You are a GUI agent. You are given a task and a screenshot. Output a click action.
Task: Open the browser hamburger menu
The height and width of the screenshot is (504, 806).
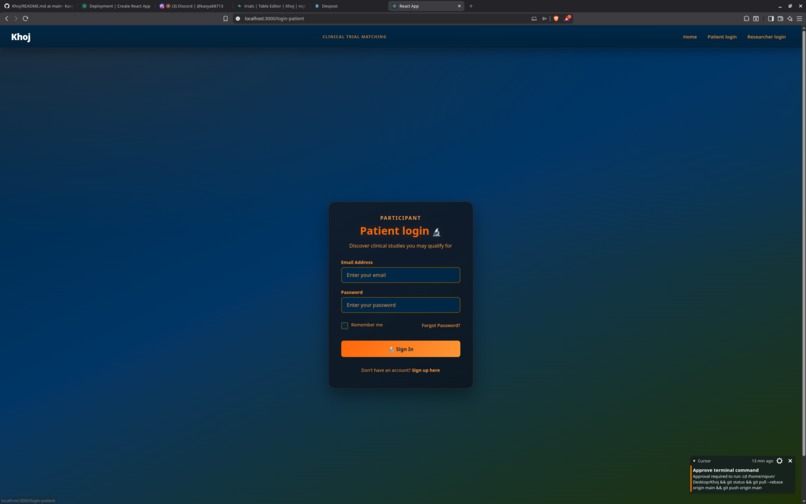[799, 19]
